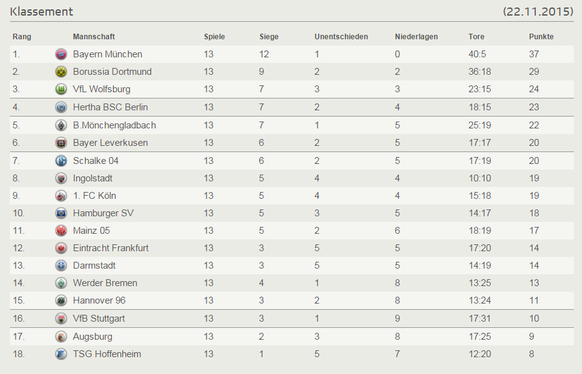
Task: Select the Siege column header
Action: pos(269,37)
